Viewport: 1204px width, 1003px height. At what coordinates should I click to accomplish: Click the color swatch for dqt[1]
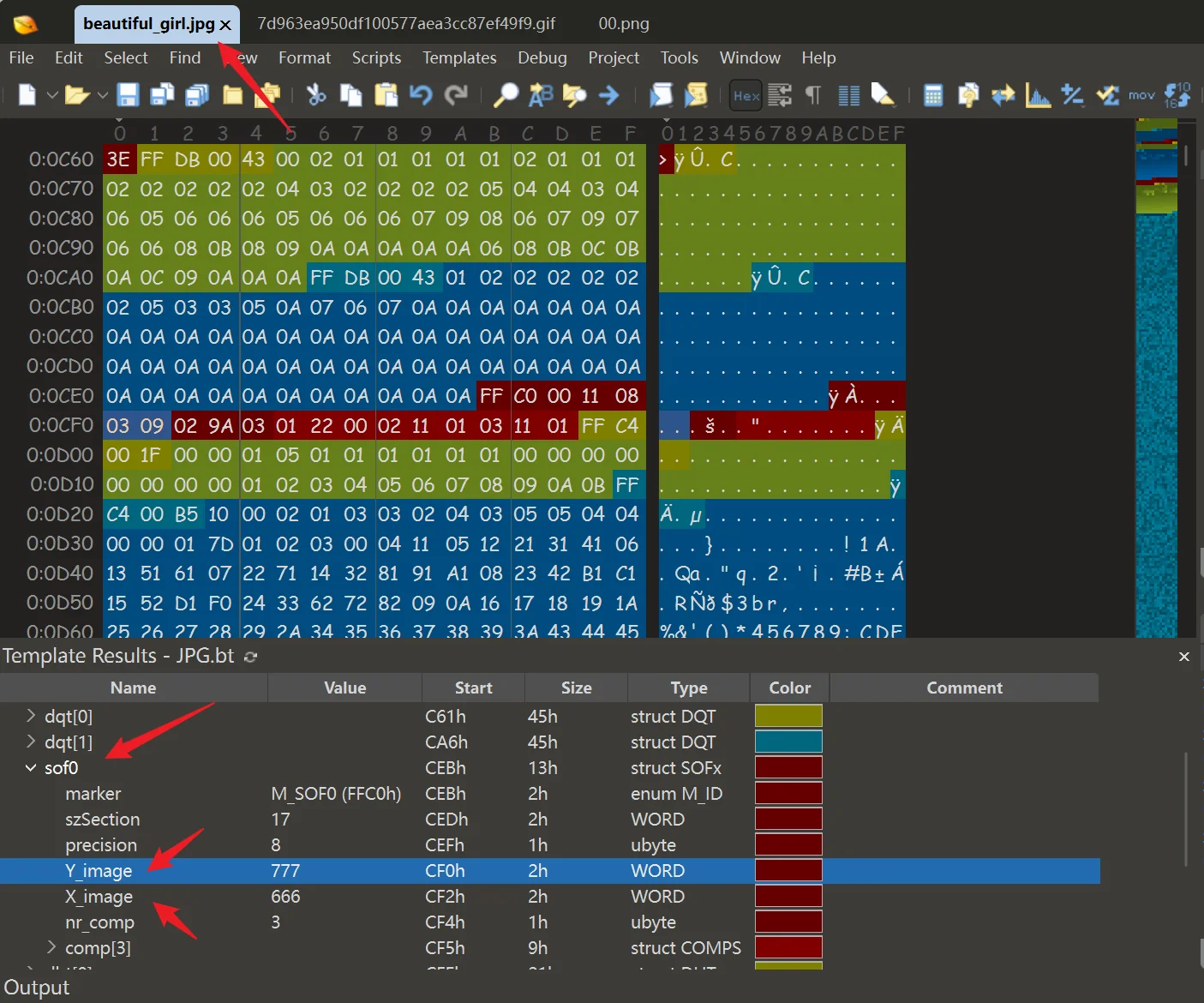pyautogui.click(x=788, y=742)
